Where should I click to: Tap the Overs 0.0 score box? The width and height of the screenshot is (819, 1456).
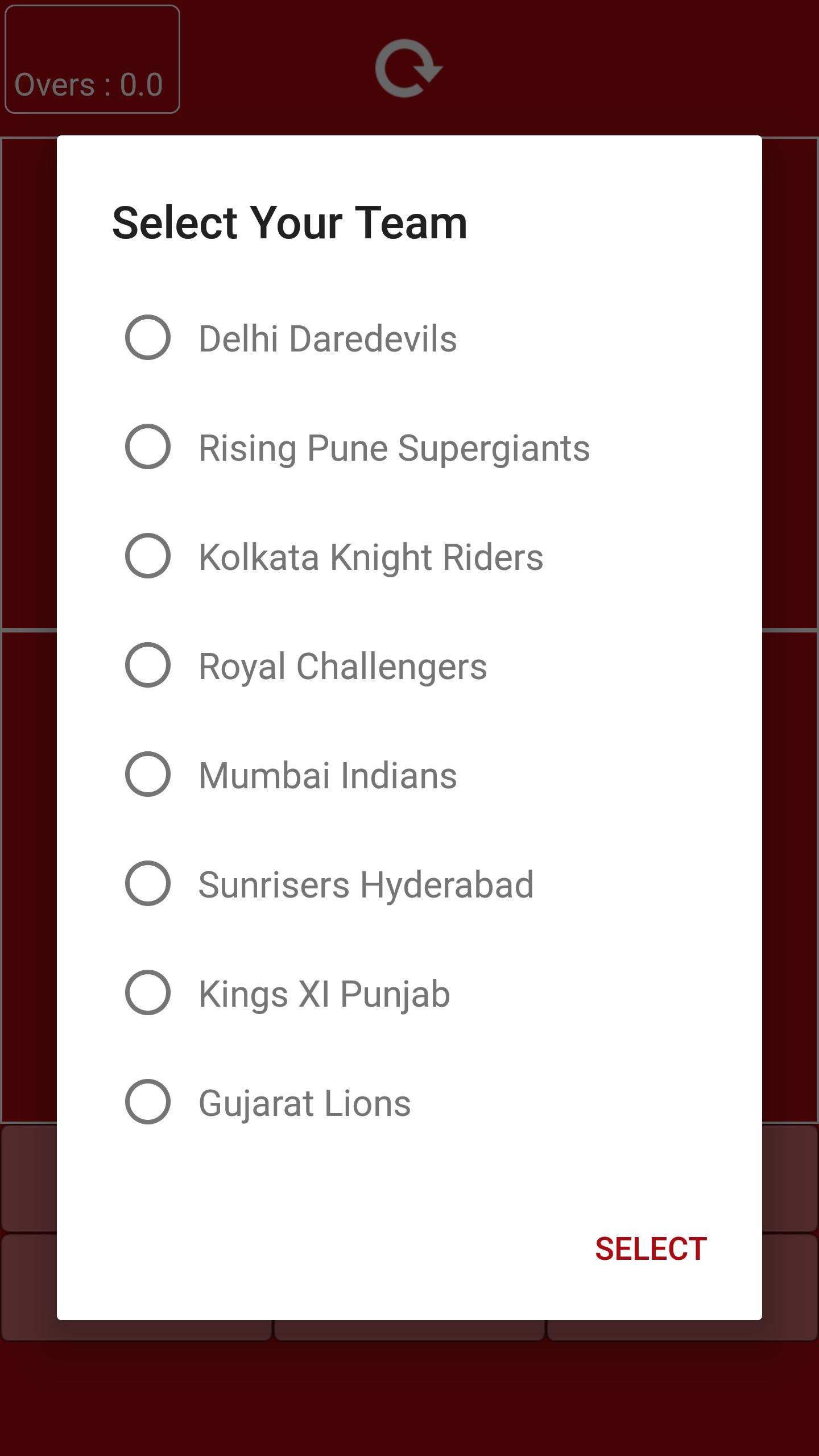click(x=92, y=60)
